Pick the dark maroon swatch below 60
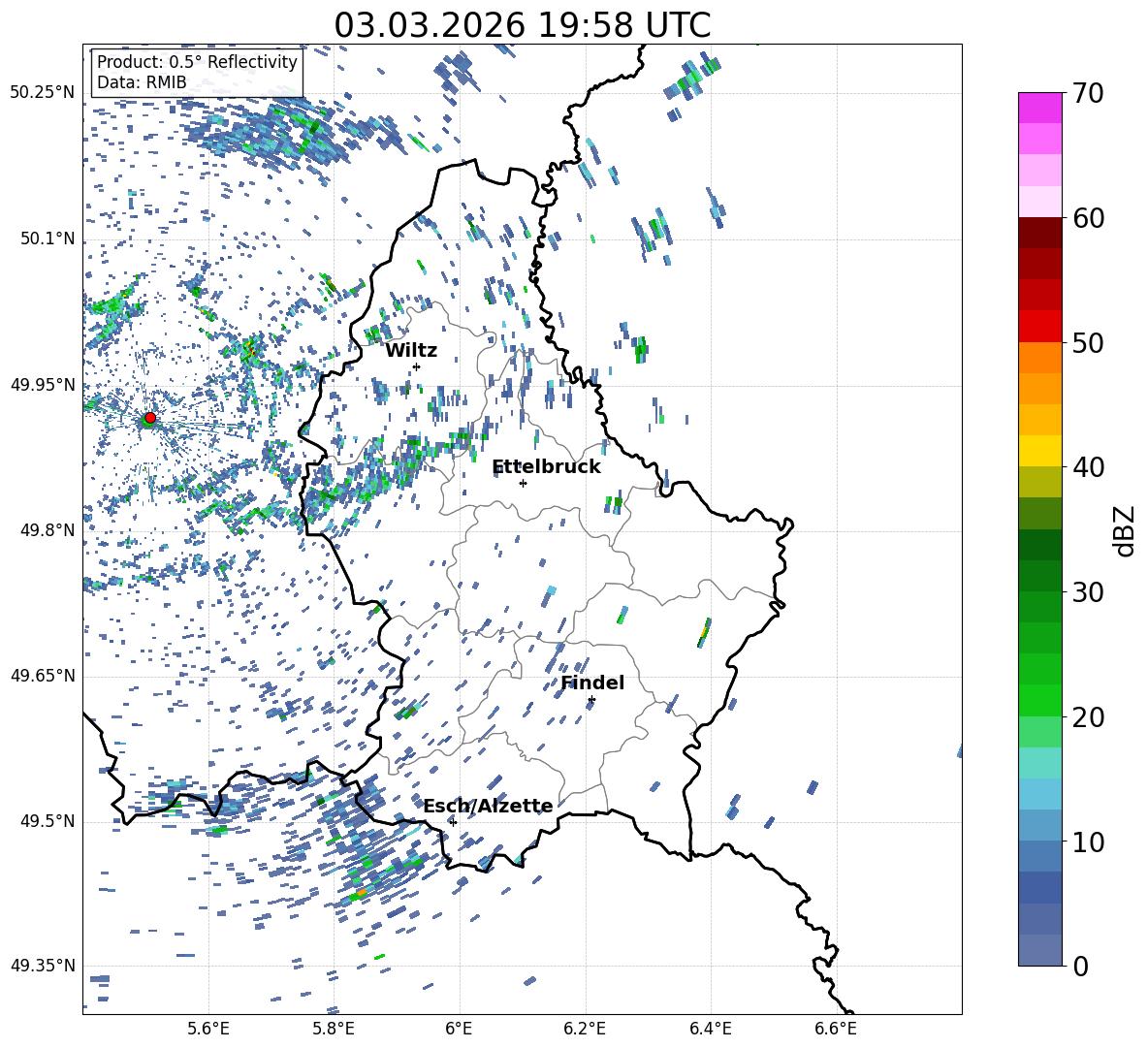 tap(1039, 233)
